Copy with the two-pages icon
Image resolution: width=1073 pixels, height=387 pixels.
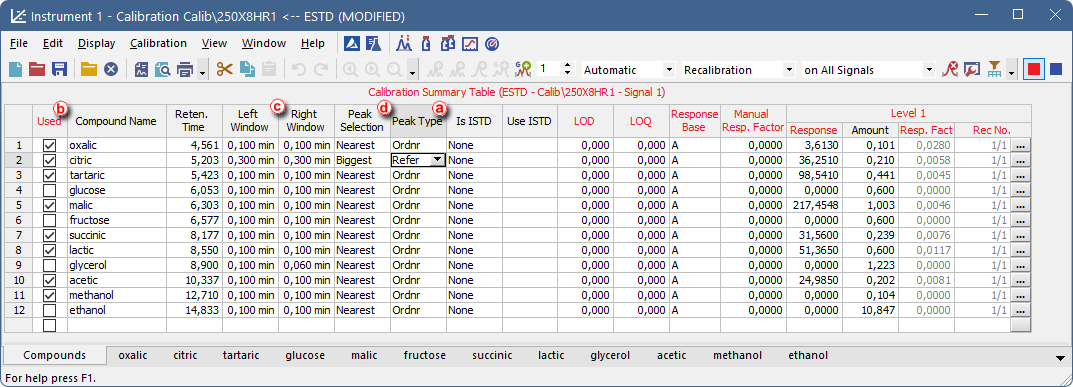click(247, 69)
